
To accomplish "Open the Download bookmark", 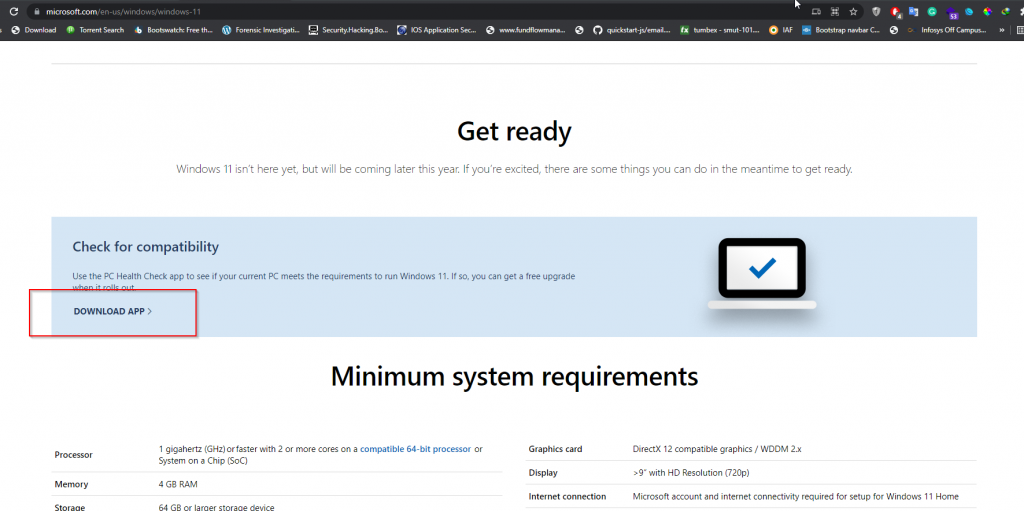I will [34, 30].
